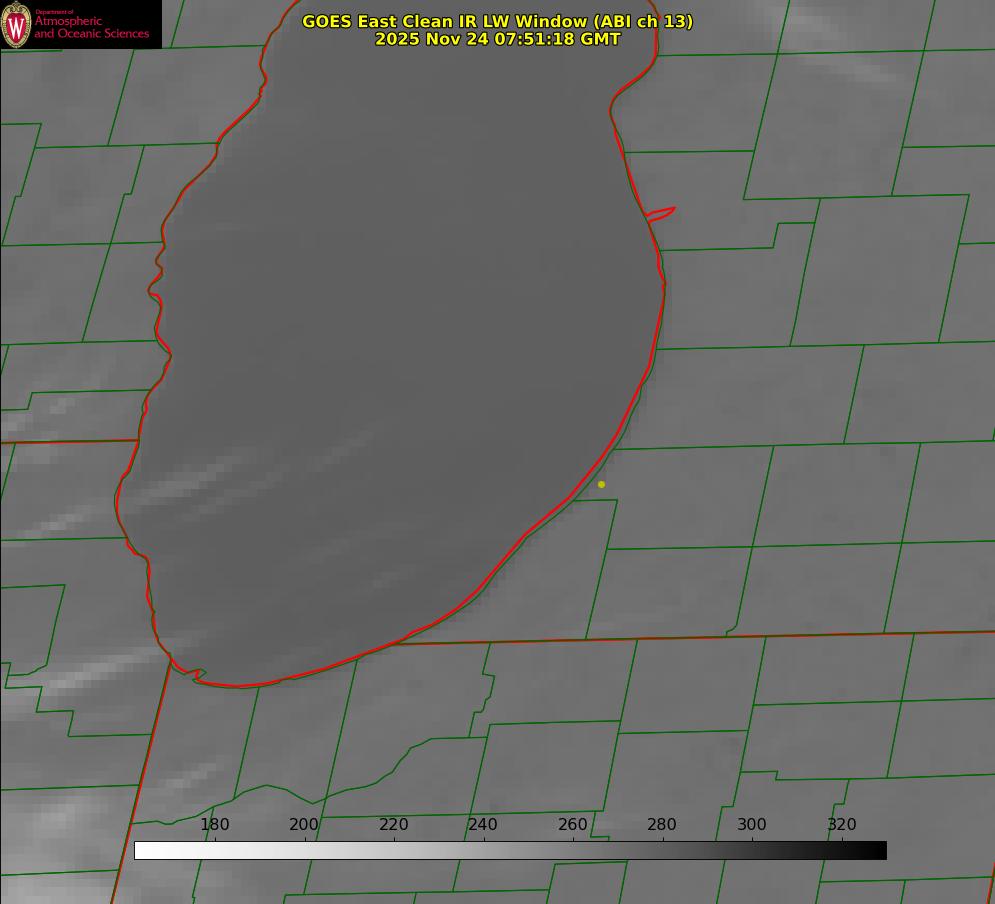Click the 240 value on the scale
The image size is (995, 904).
483,824
